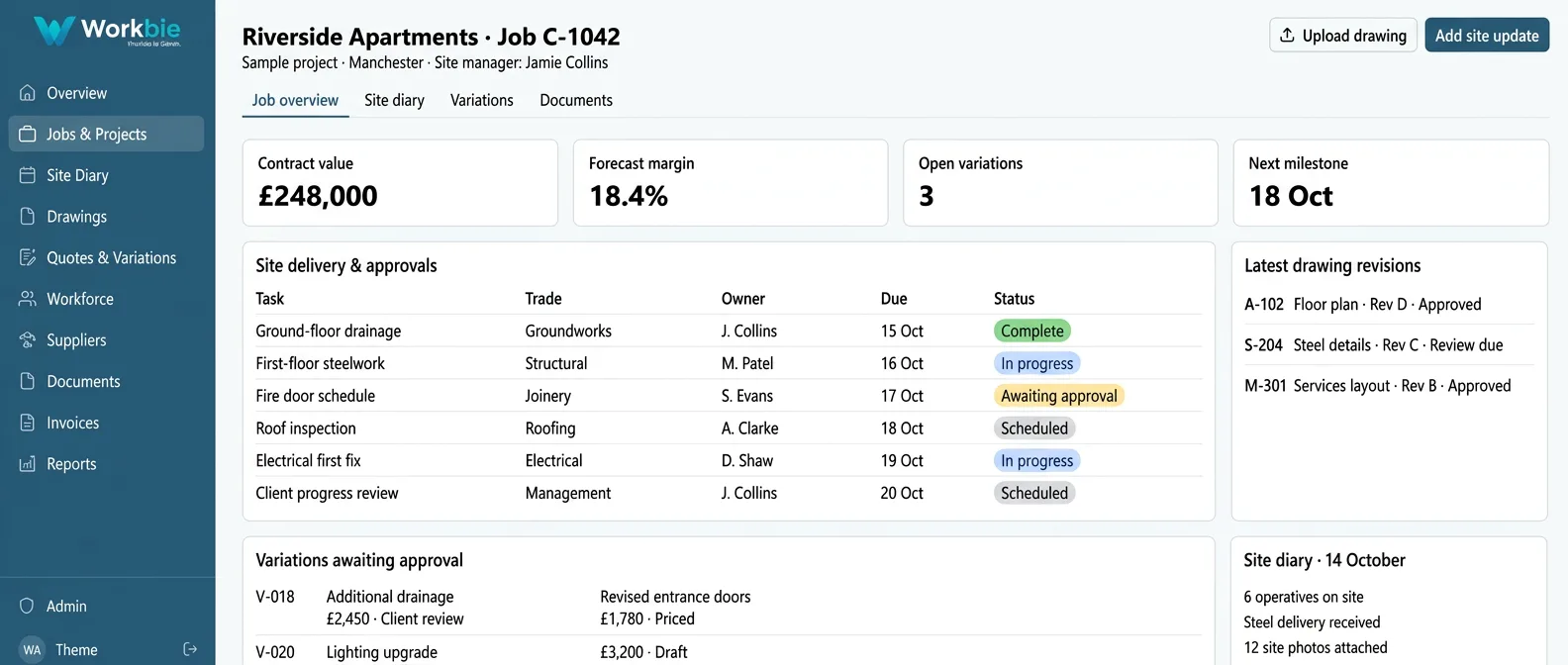Click the Open variations card showing 3
This screenshot has width=1568, height=665.
1060,183
